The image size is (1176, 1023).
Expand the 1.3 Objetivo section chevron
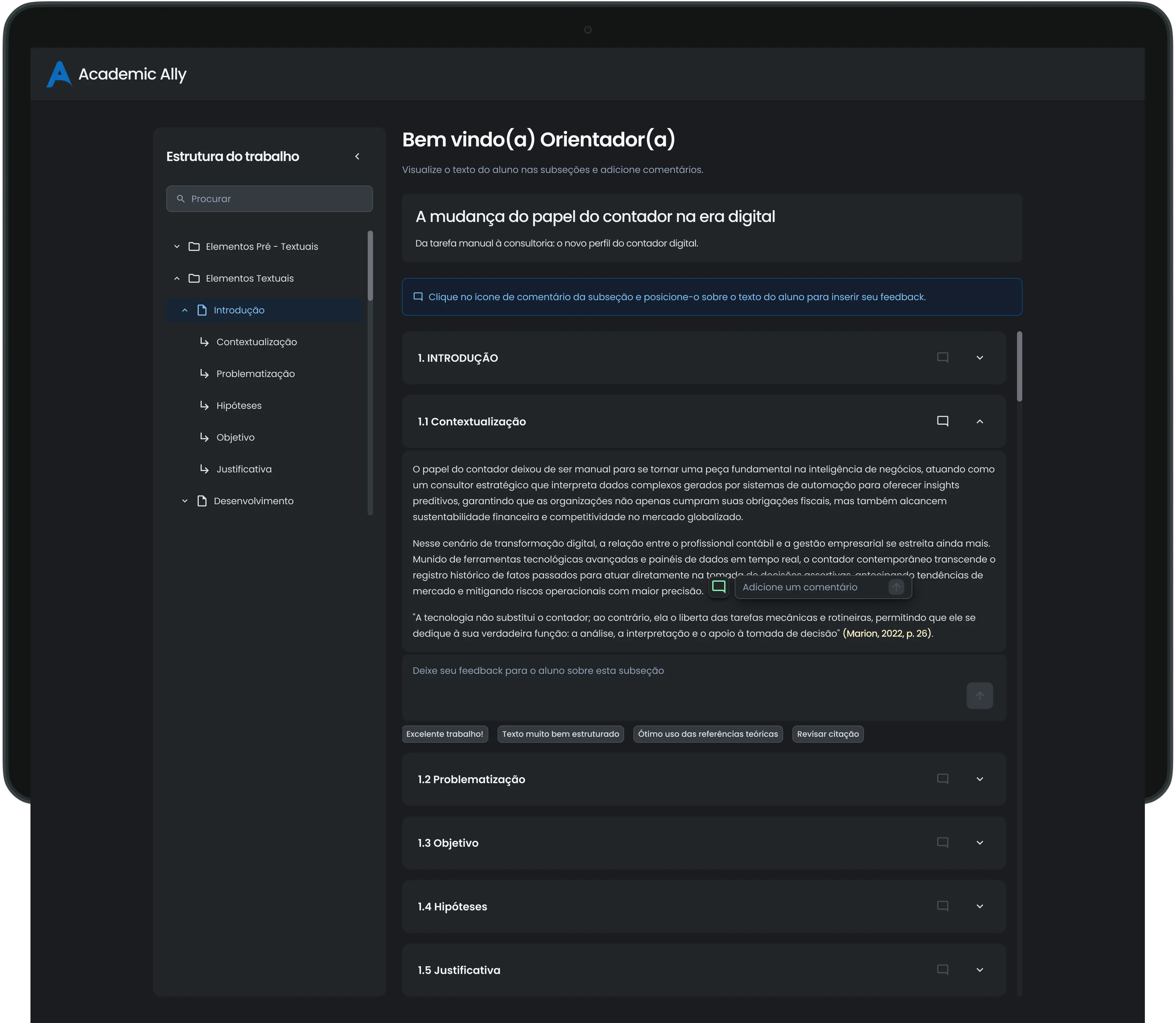click(980, 842)
